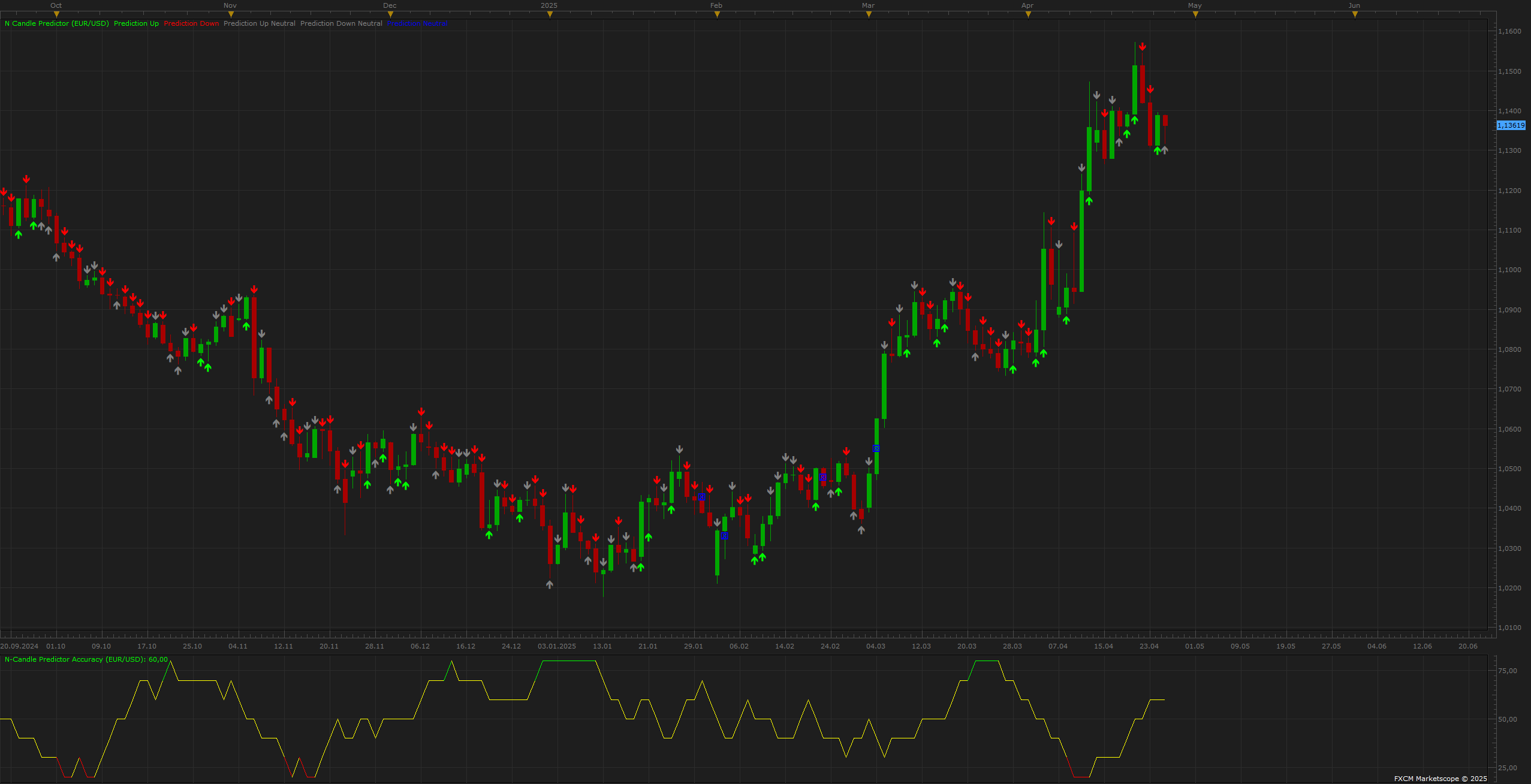Viewport: 1531px width, 784px height.
Task: Click the 14.02 date axis label
Action: pos(785,646)
